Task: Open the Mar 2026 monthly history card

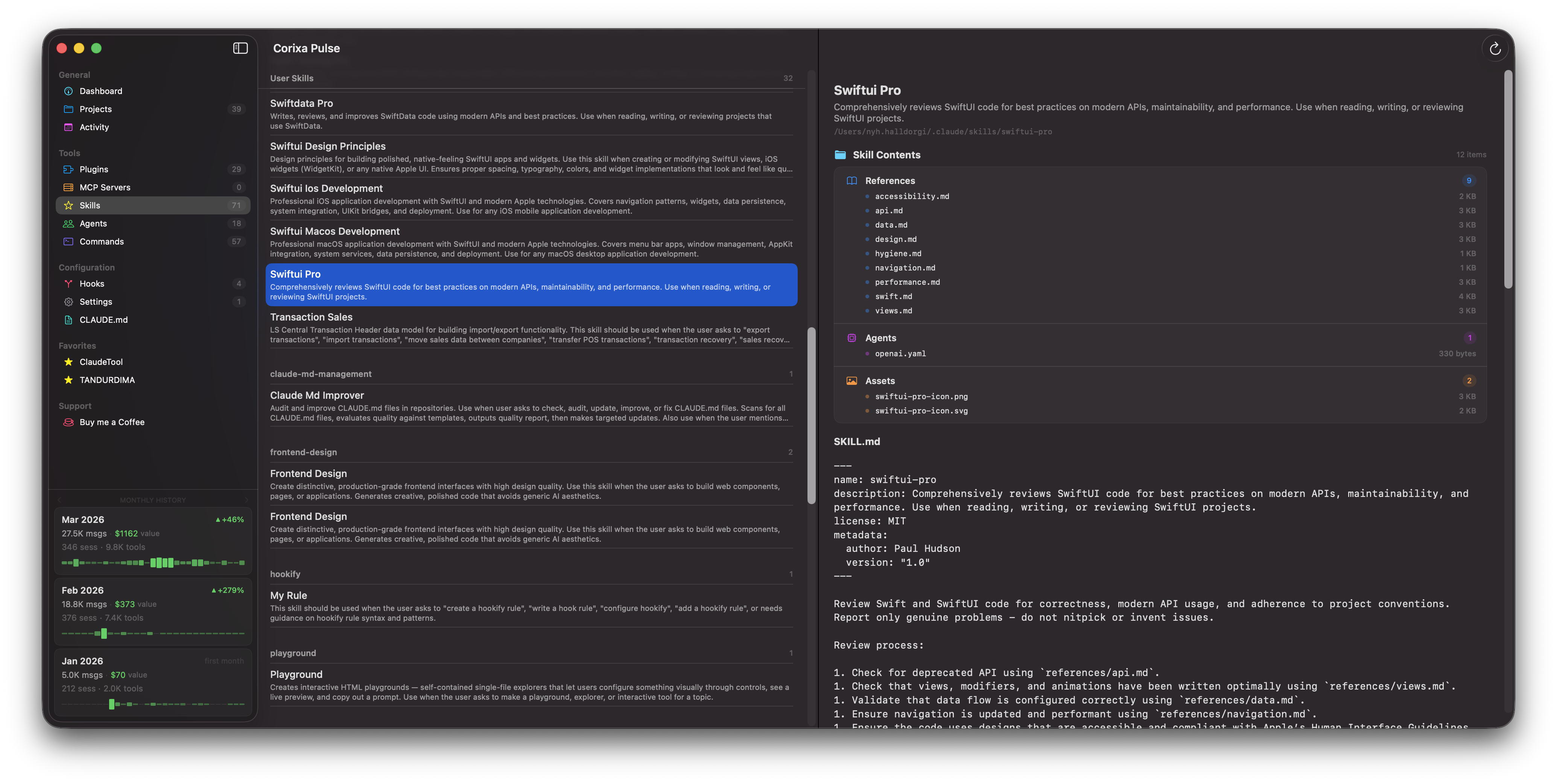Action: [152, 540]
